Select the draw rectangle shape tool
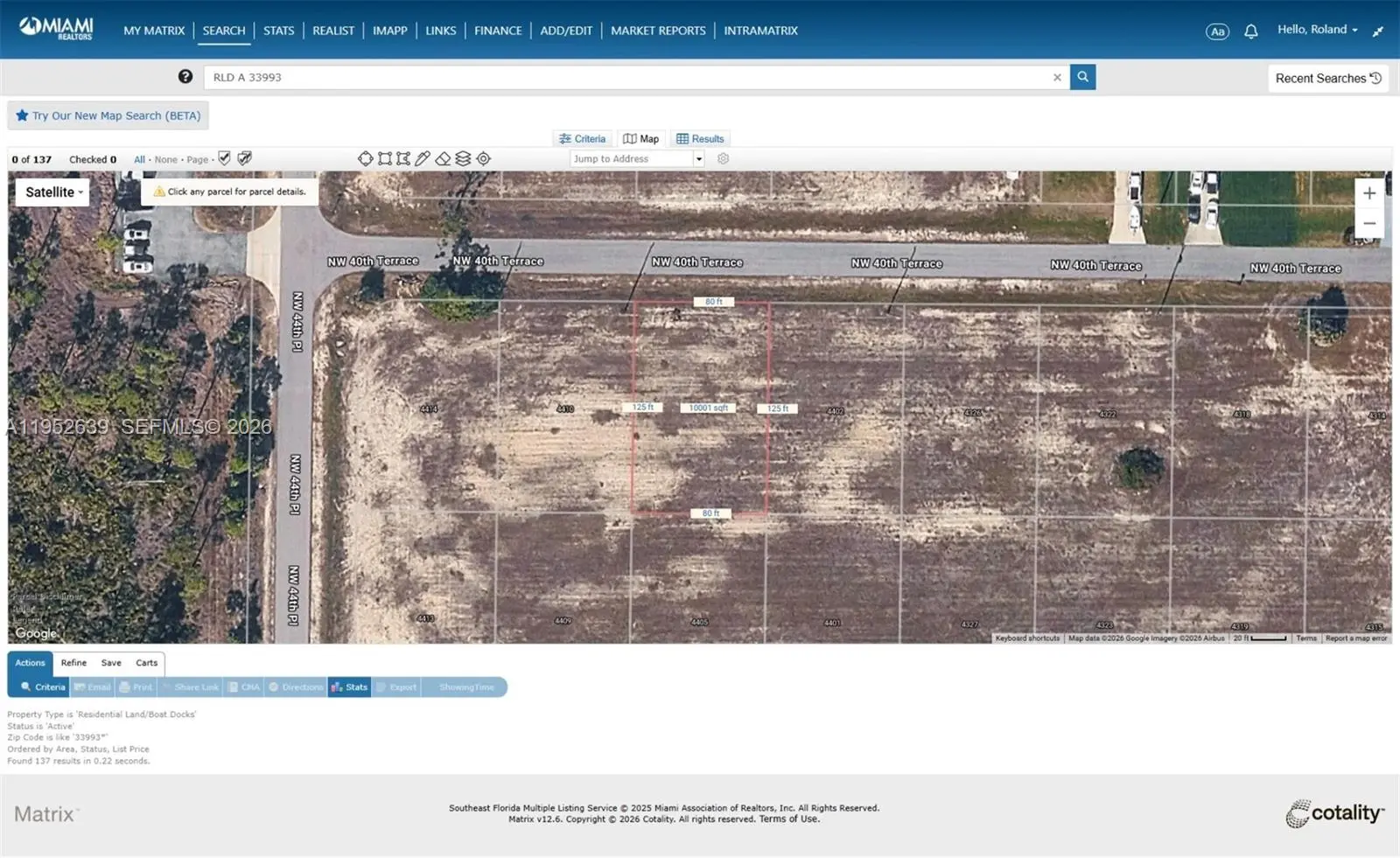The height and width of the screenshot is (858, 1400). click(385, 158)
